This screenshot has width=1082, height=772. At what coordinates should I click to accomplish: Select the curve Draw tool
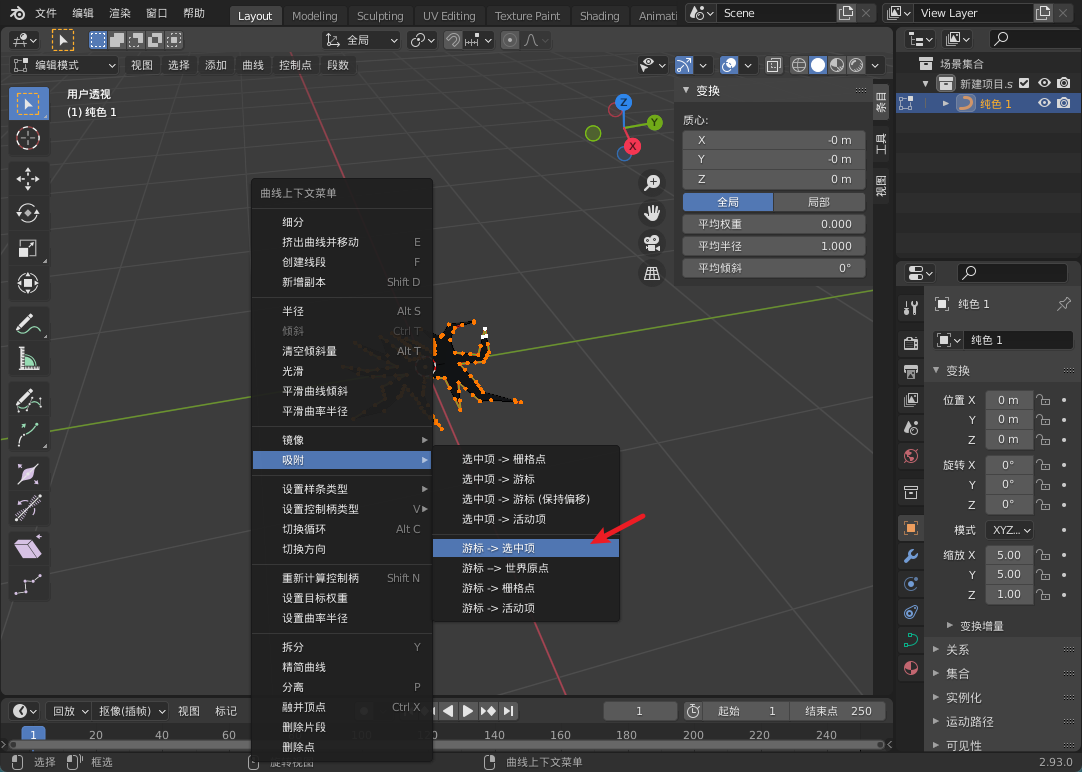pyautogui.click(x=28, y=398)
